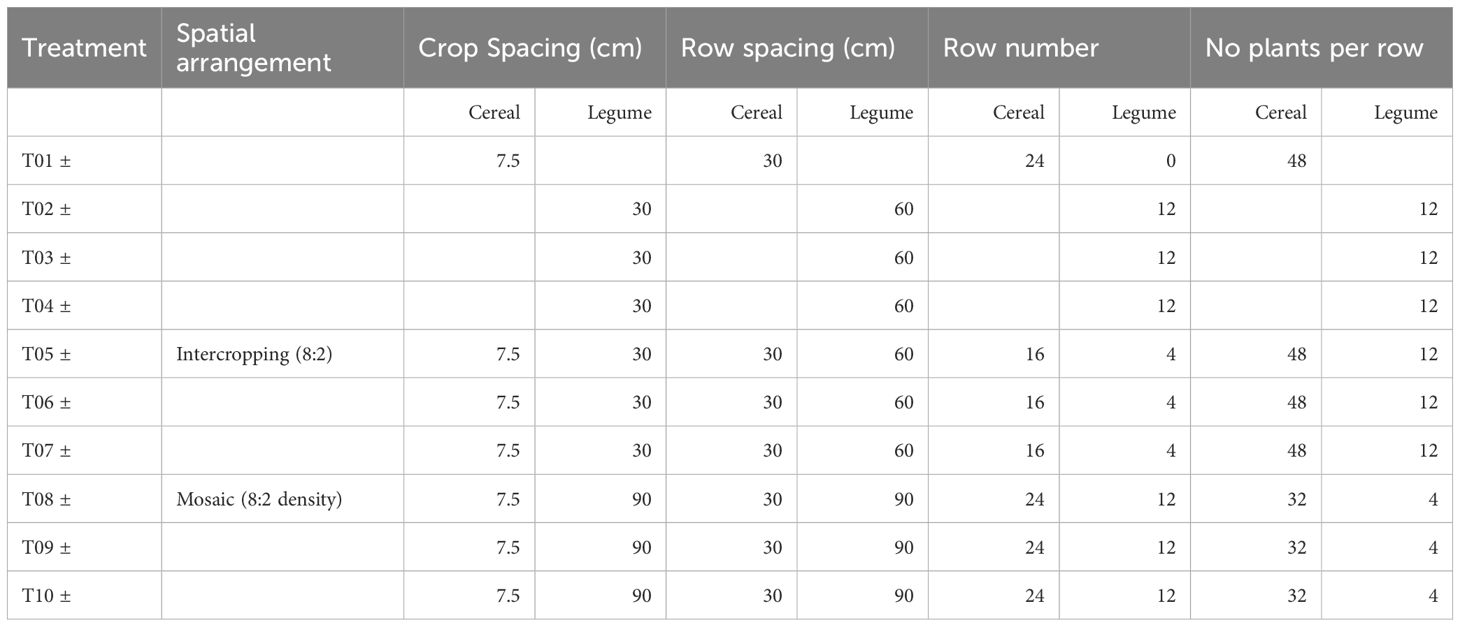Click the T05 ± treatment cell

(46, 354)
